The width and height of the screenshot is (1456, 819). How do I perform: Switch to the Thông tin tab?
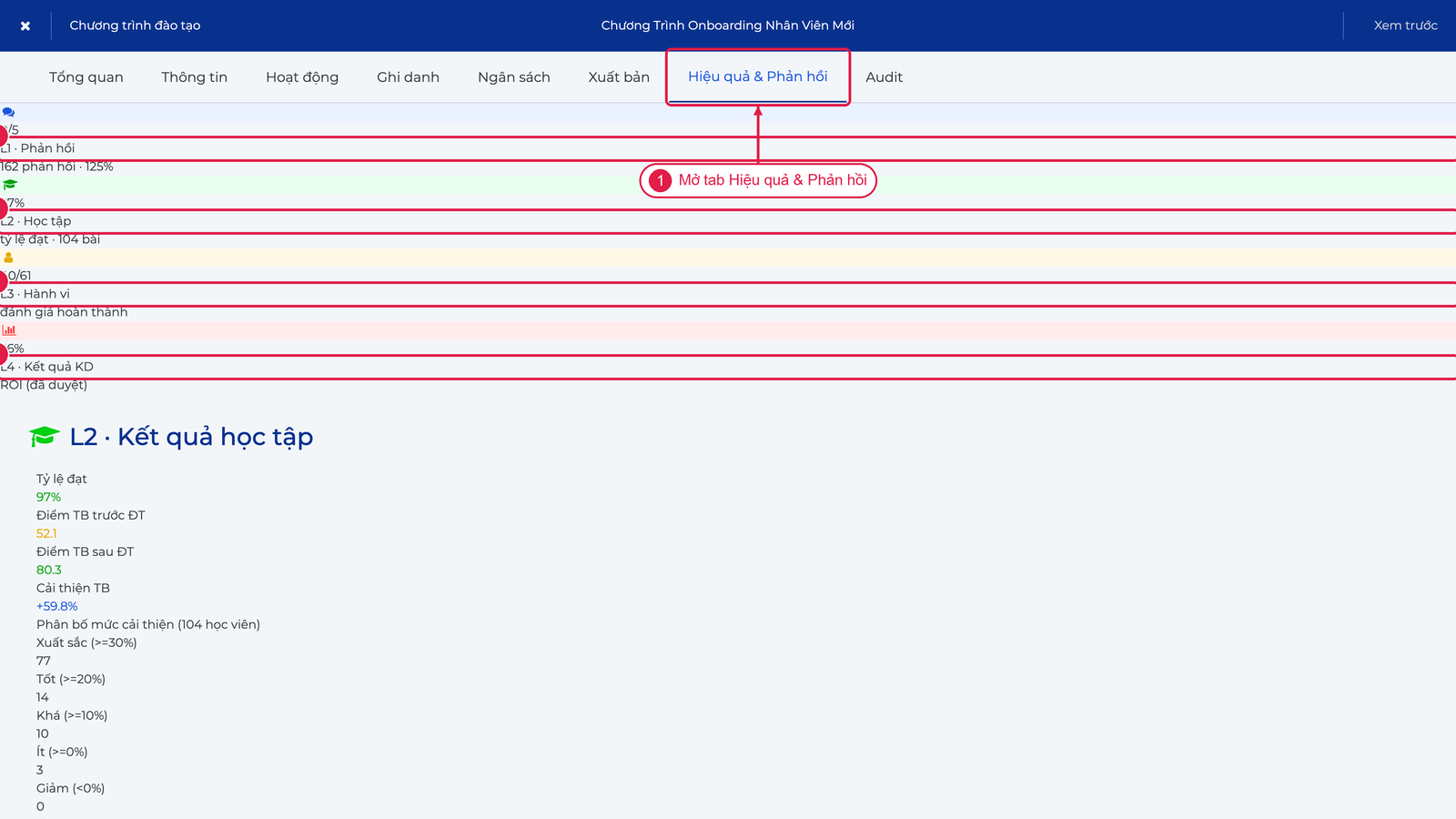coord(195,77)
